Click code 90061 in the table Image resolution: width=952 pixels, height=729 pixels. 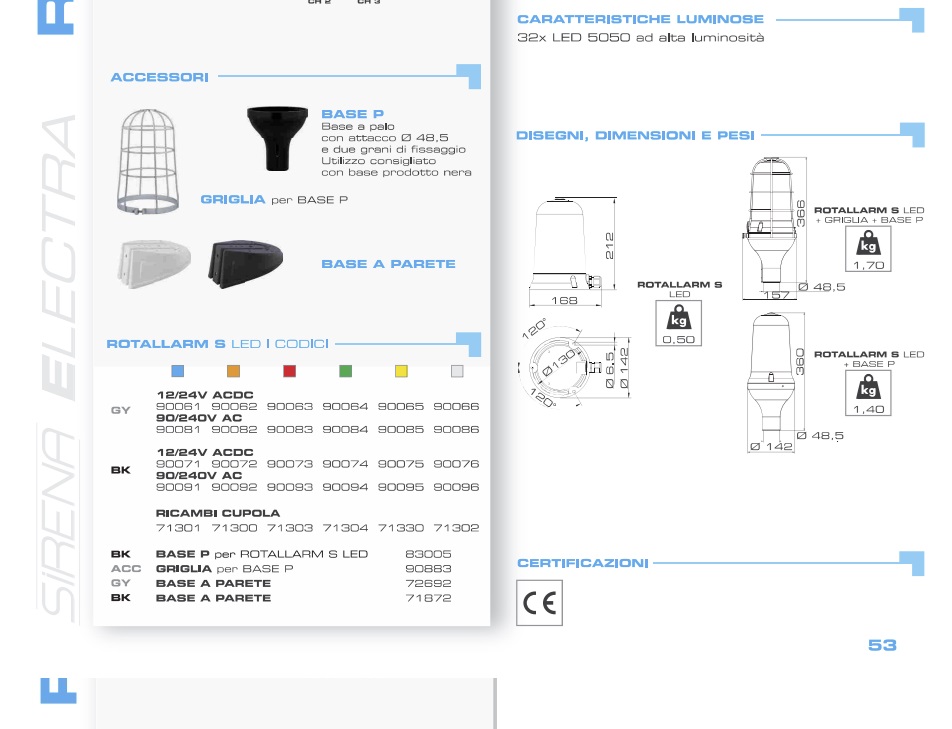tap(178, 406)
